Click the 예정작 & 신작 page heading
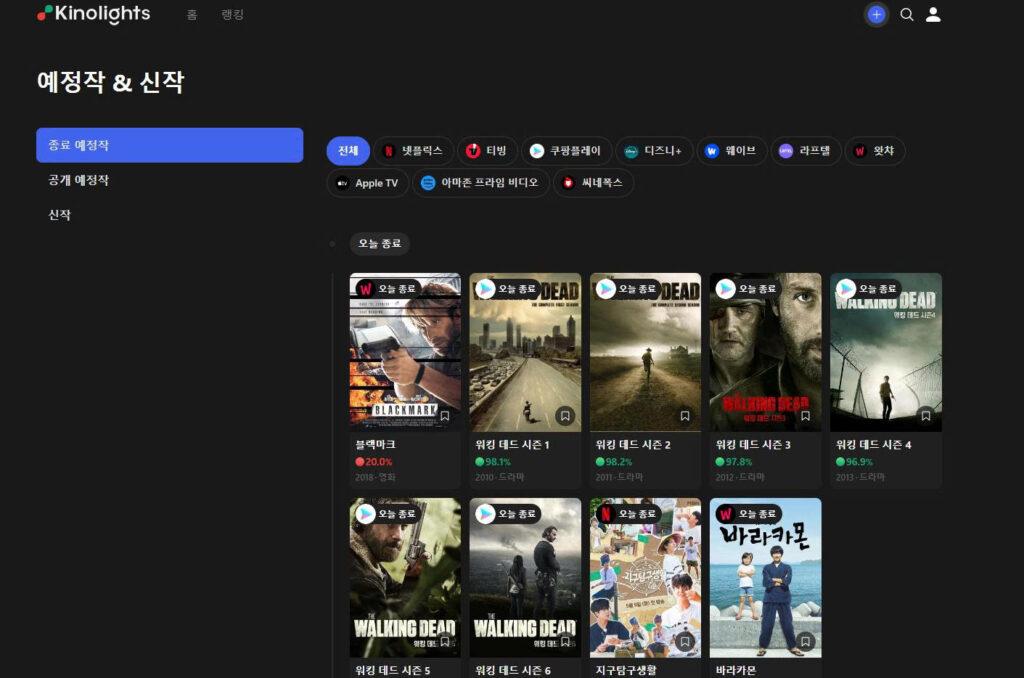The image size is (1024, 678). pos(110,82)
